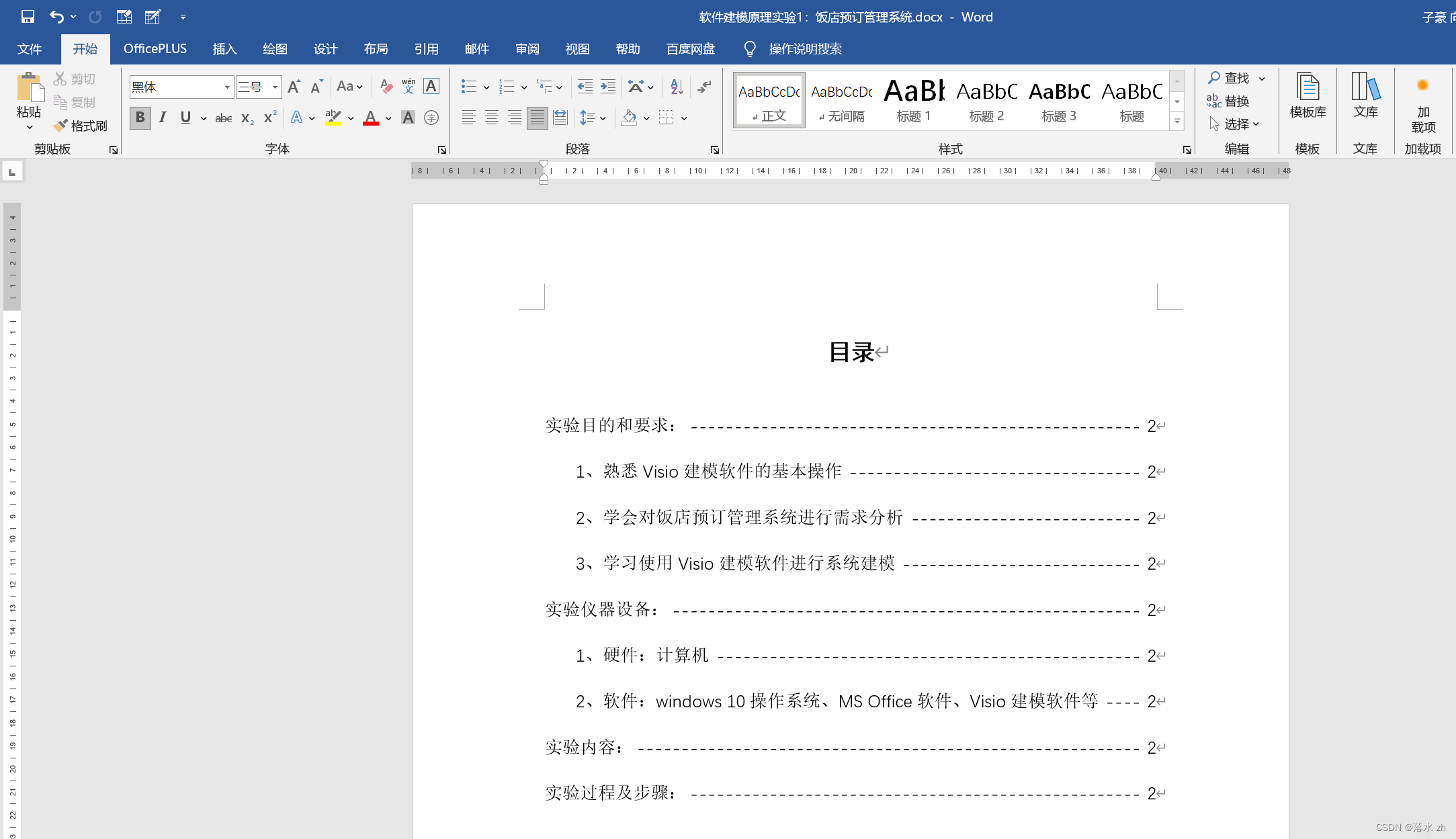Screen dimensions: 1456x839
Task: Apply the 标题 1 heading style
Action: click(x=914, y=101)
